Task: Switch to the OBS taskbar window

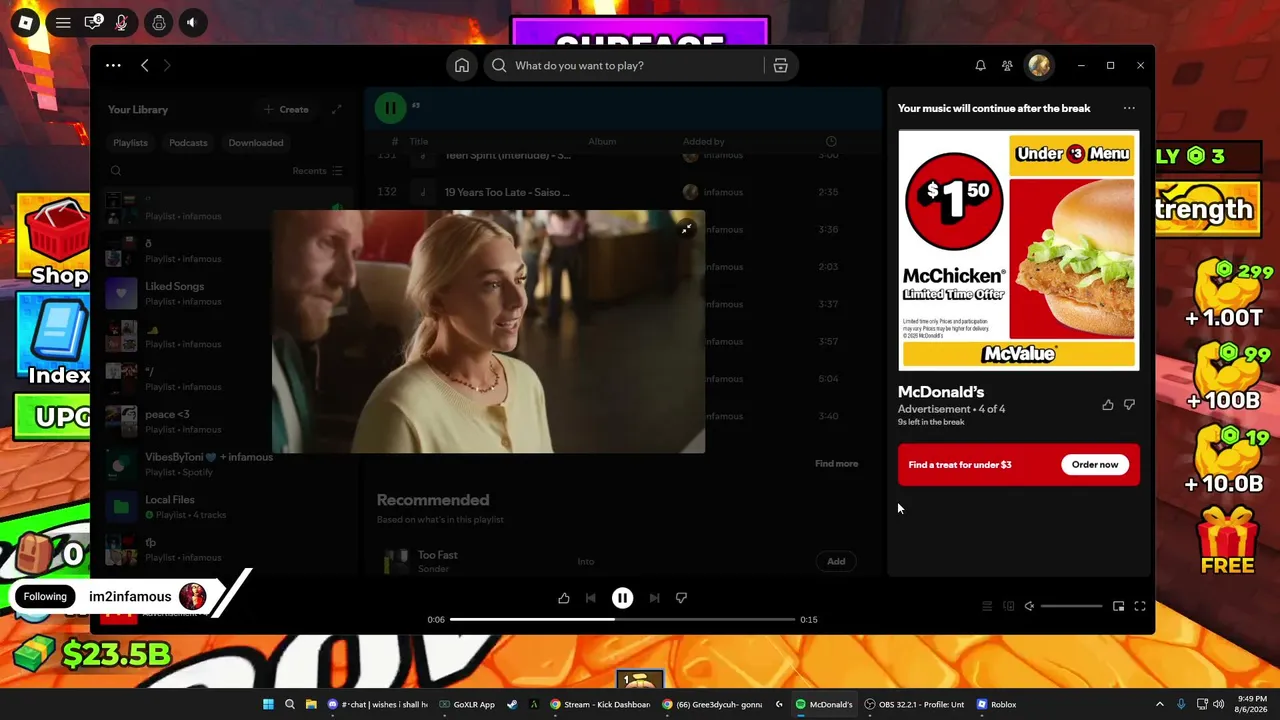Action: click(915, 704)
